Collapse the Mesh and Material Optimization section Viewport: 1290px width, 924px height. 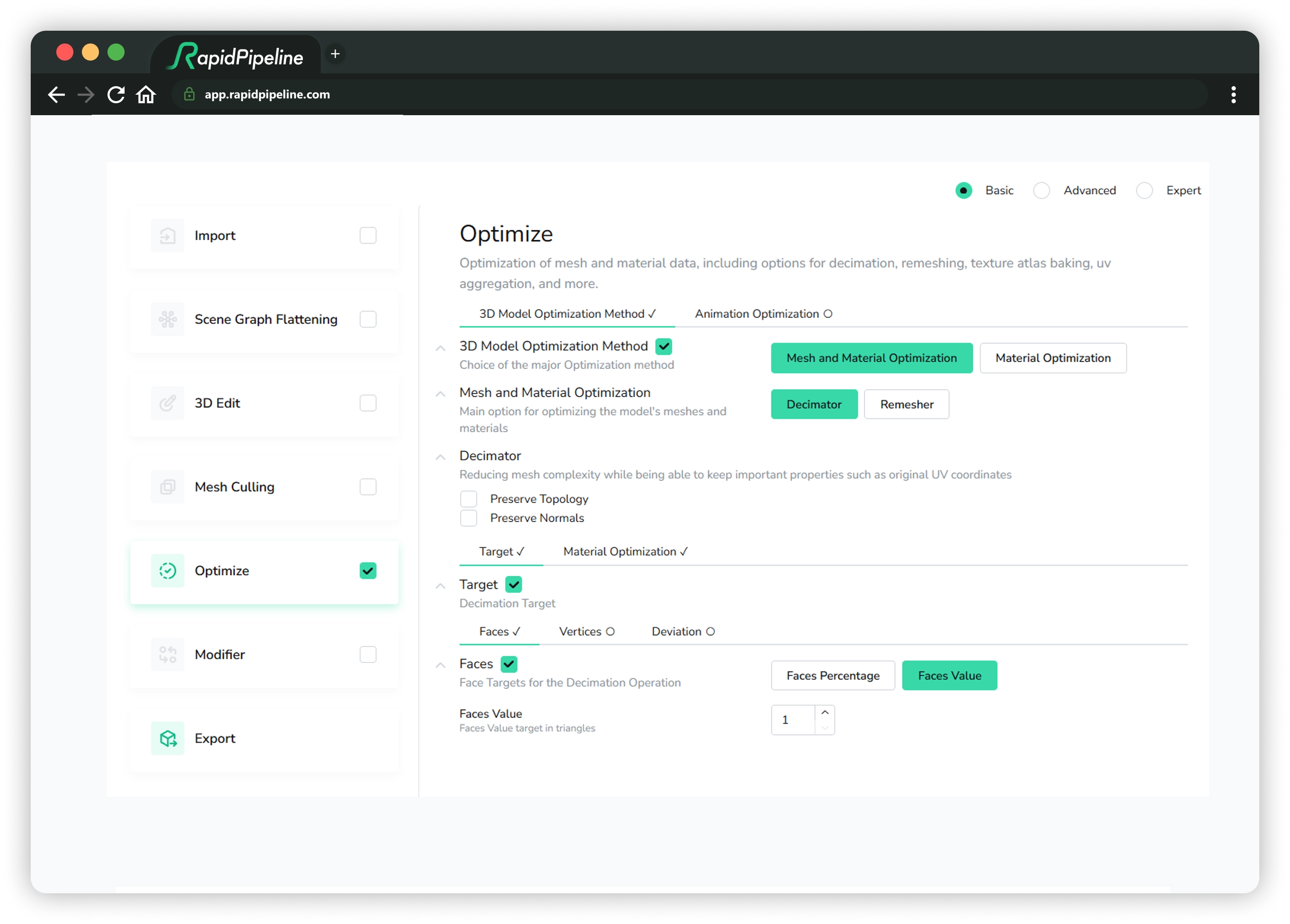440,394
